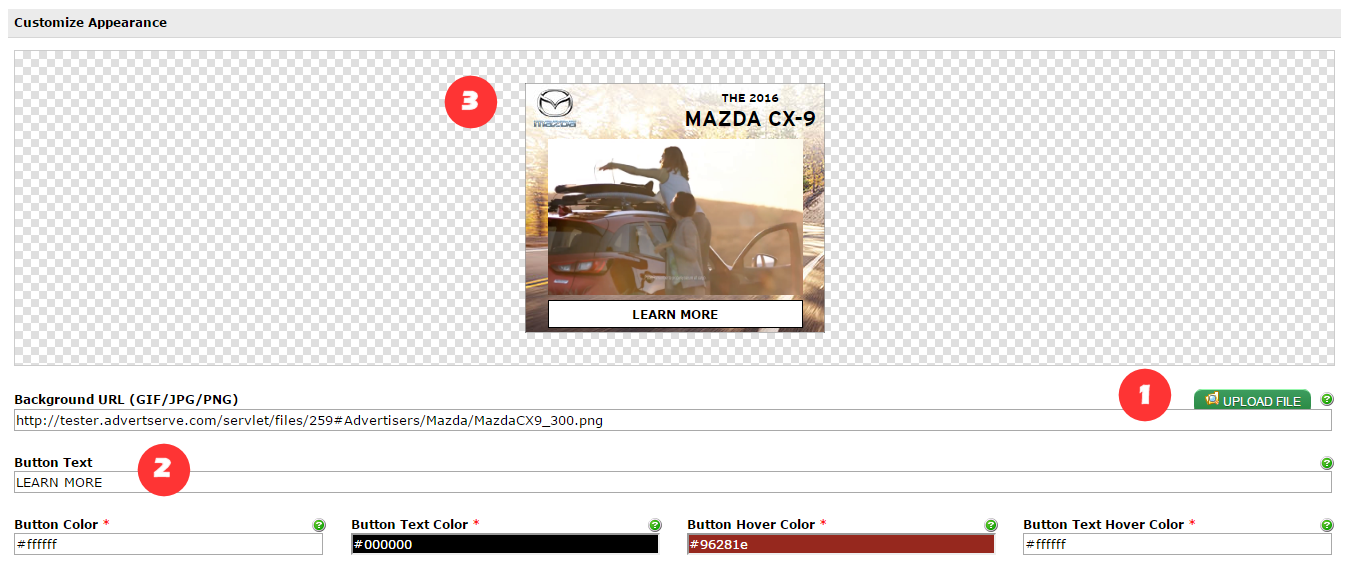Click the Button Color label
The height and width of the screenshot is (574, 1346).
(x=56, y=525)
